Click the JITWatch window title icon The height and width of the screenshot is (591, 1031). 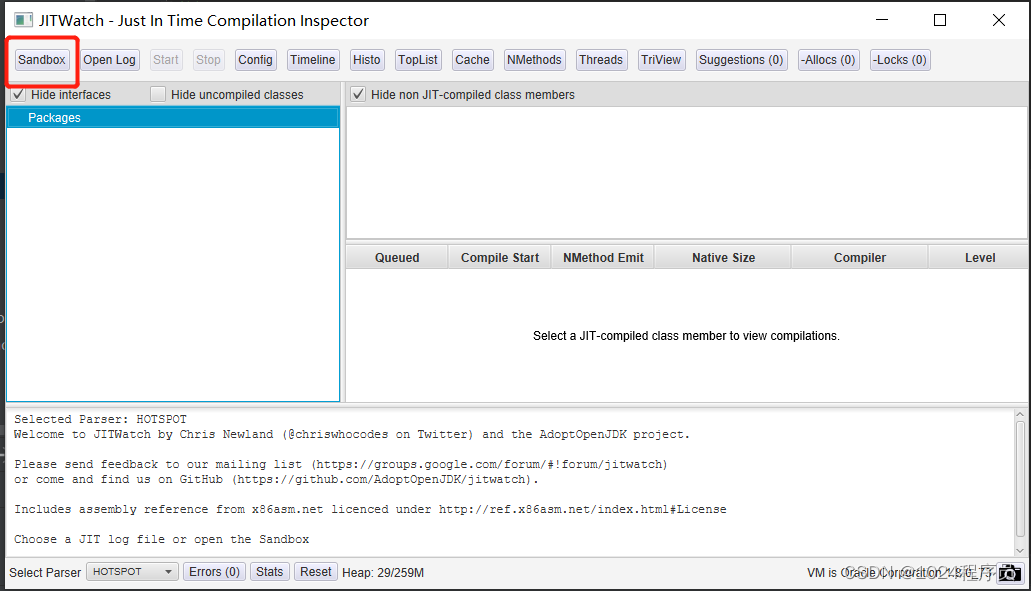[24, 20]
